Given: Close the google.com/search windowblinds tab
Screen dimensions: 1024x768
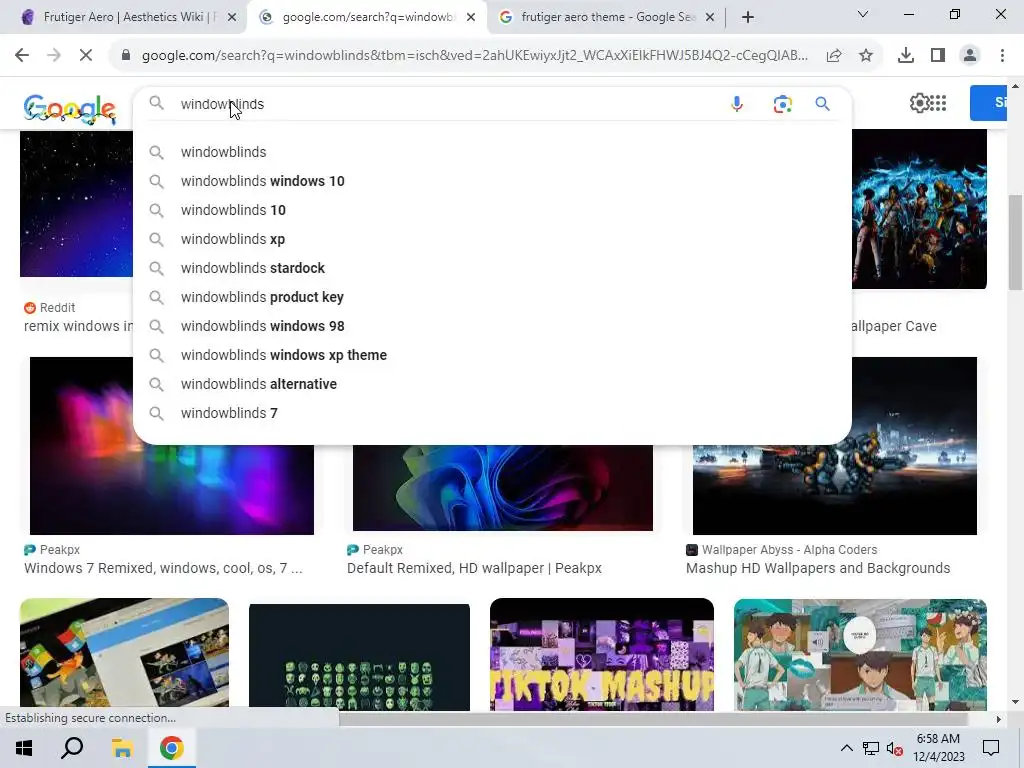Looking at the screenshot, I should click(471, 18).
